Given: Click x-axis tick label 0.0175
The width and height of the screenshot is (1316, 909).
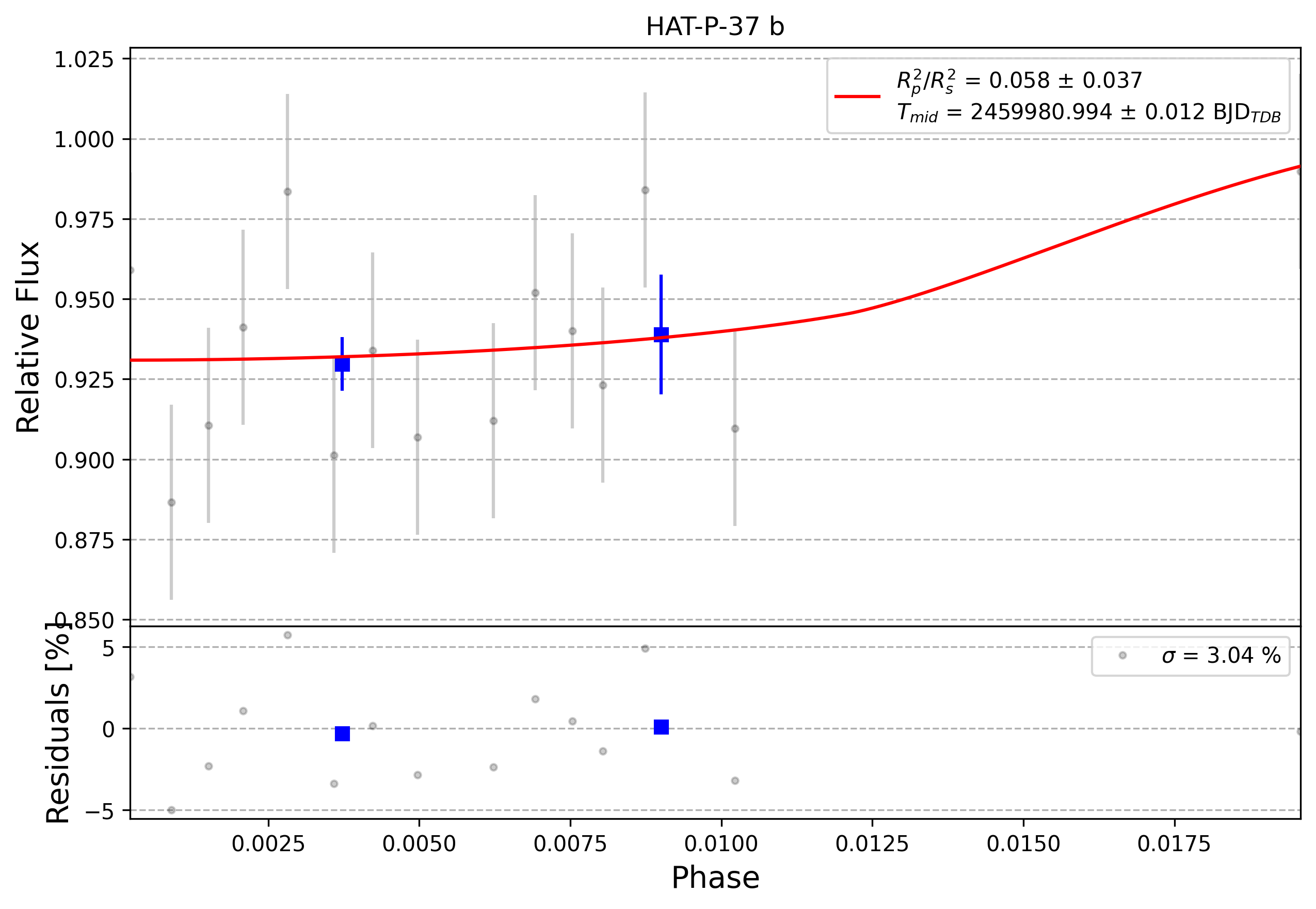Looking at the screenshot, I should point(1174,844).
